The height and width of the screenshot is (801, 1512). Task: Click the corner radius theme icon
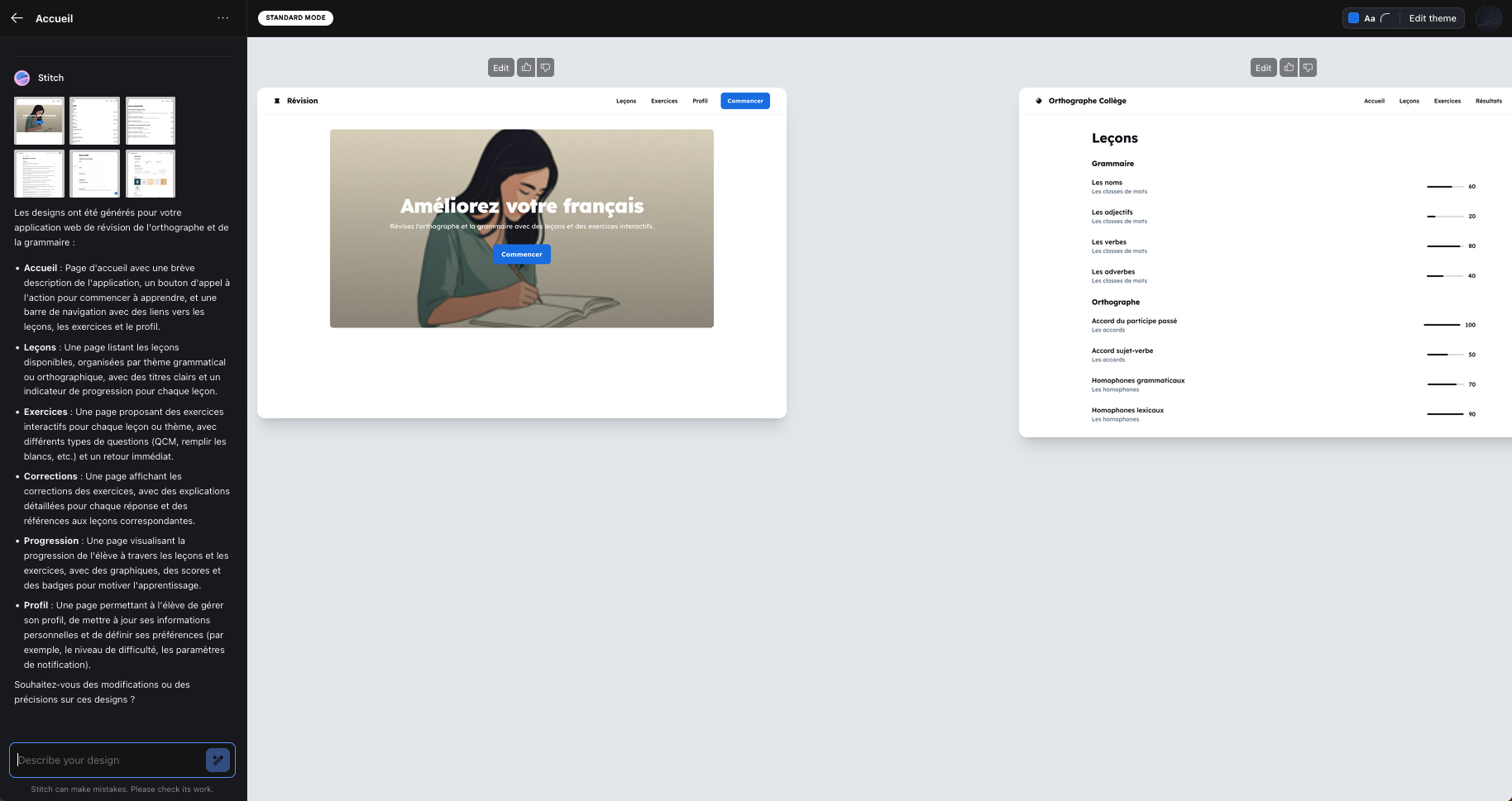tap(1385, 18)
